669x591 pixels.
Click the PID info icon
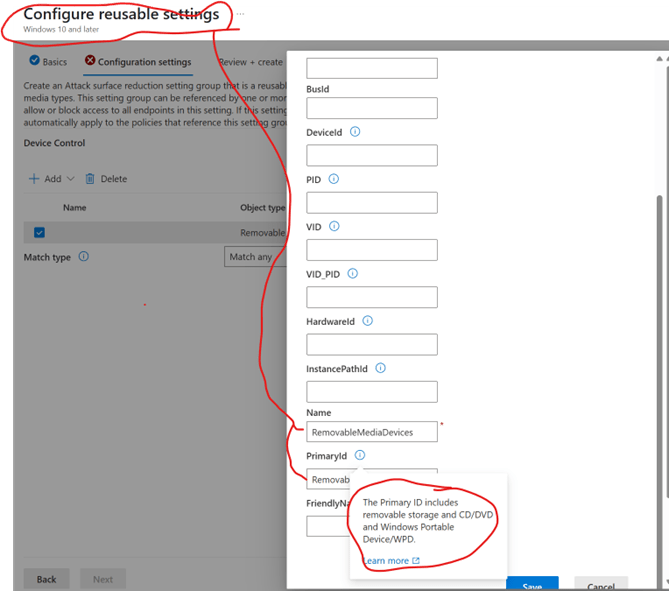(333, 179)
